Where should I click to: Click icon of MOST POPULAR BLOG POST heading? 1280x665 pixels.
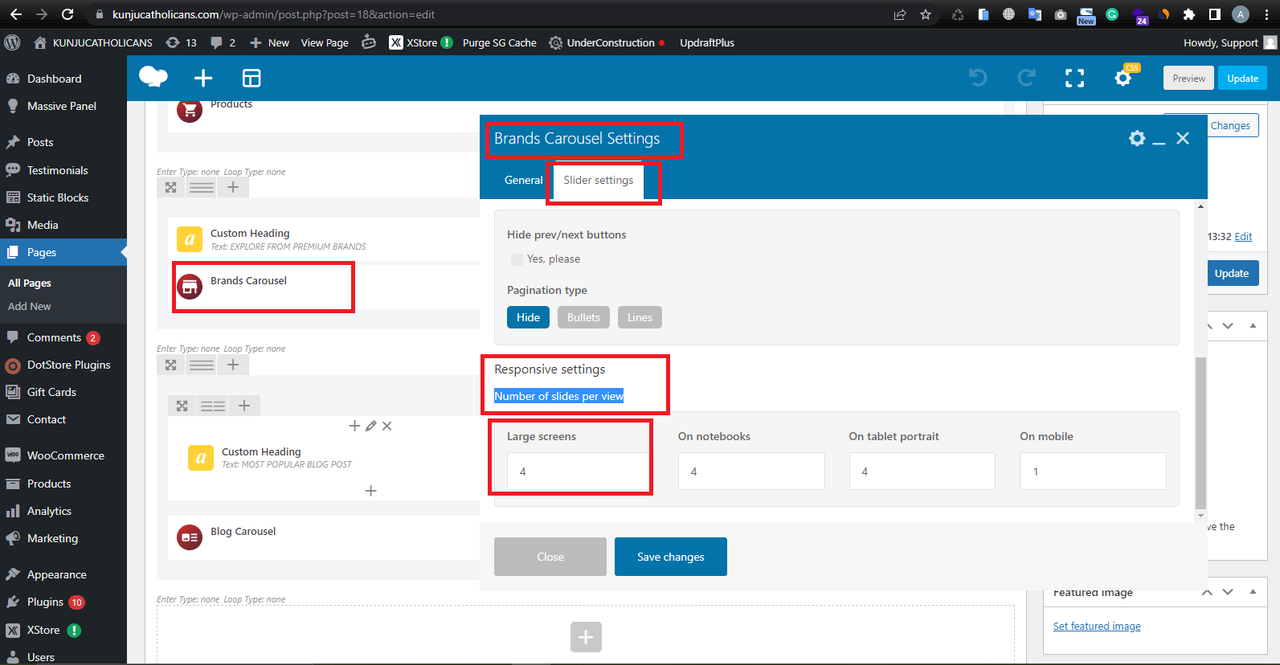point(200,458)
